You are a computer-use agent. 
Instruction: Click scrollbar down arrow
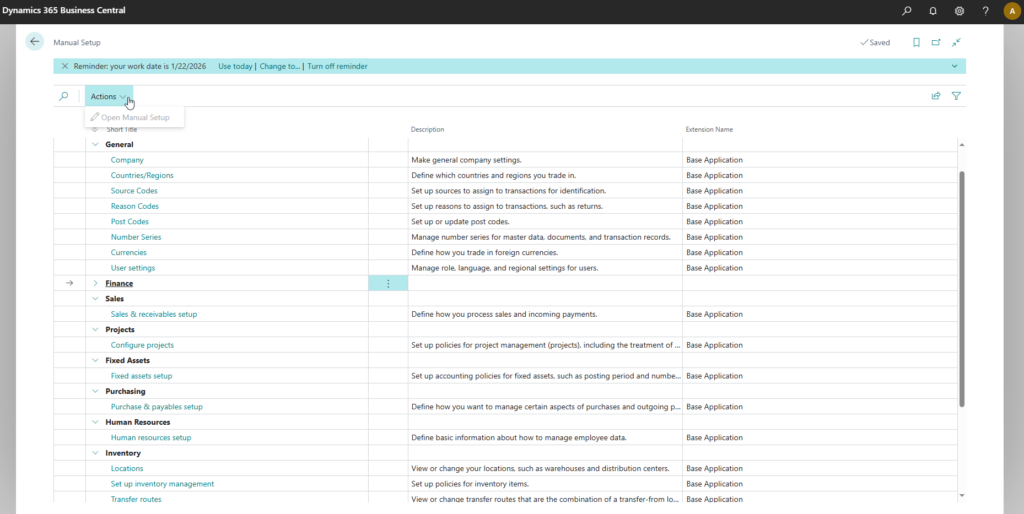pyautogui.click(x=961, y=496)
